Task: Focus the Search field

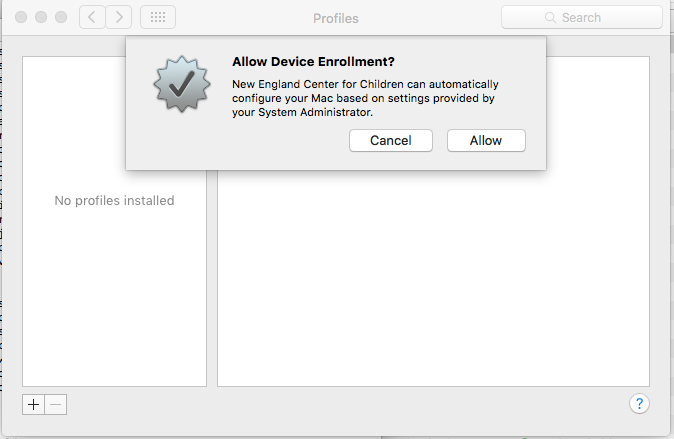Action: (582, 17)
